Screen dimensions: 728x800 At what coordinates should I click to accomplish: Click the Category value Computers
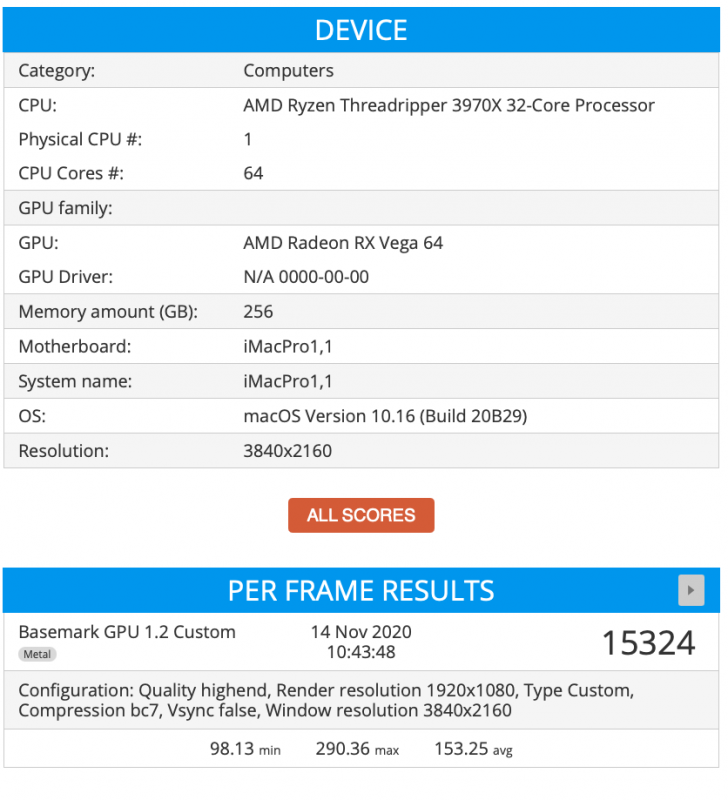(288, 70)
